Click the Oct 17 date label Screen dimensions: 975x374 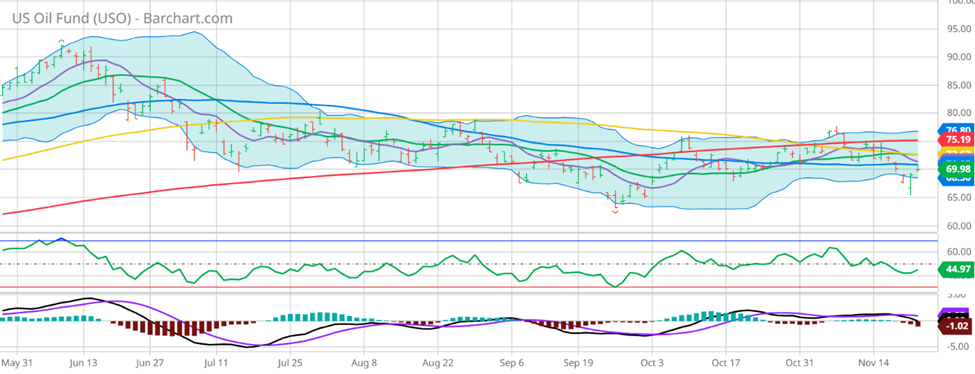(726, 362)
